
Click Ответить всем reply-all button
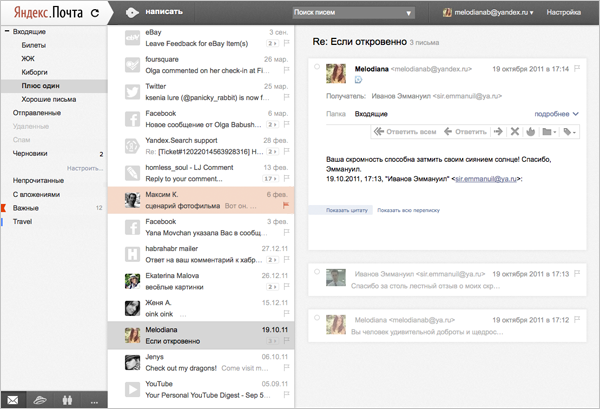405,132
